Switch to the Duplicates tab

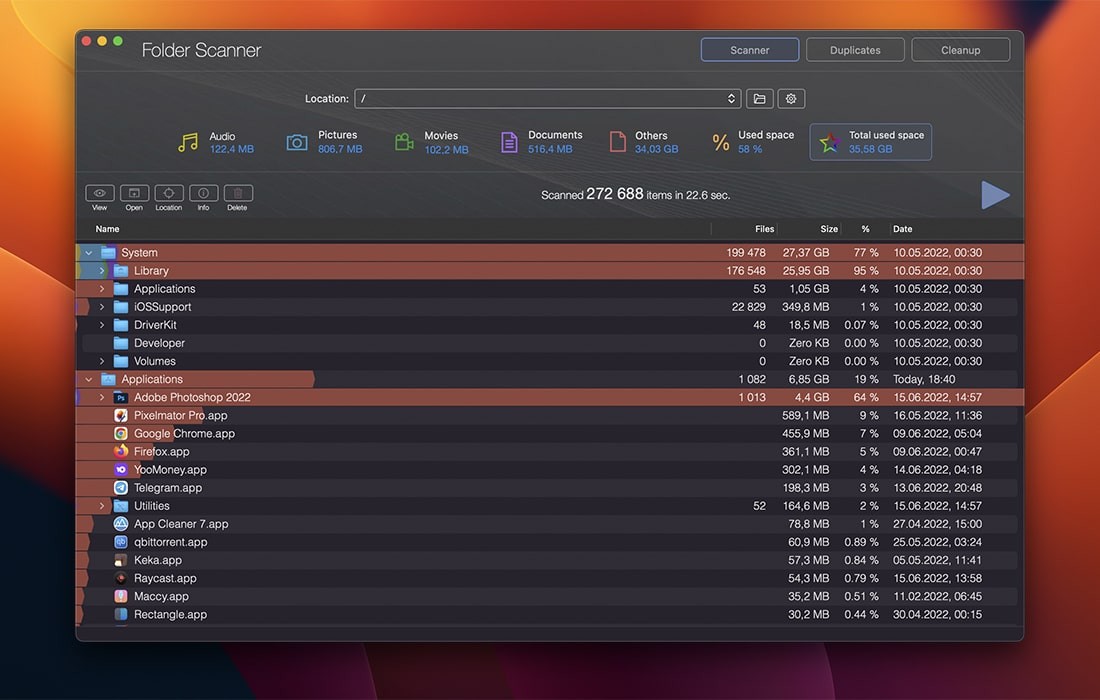tap(855, 50)
